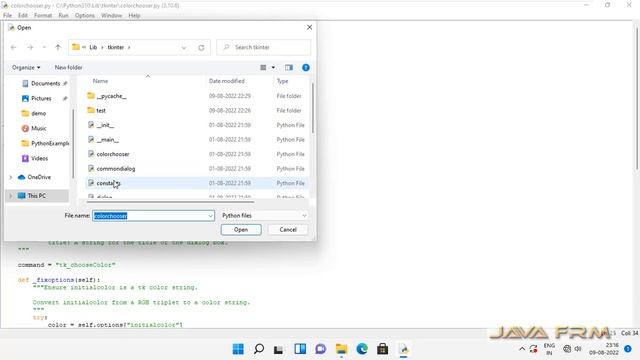Open the Format menu in IDLE

pyautogui.click(x=43, y=16)
